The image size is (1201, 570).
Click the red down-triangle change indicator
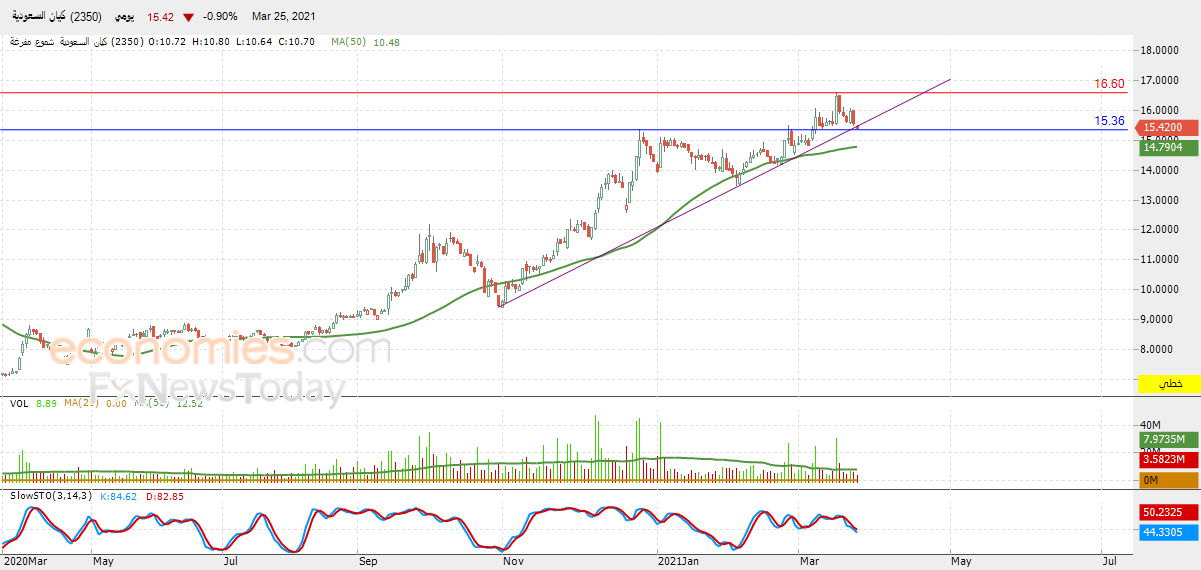click(x=188, y=17)
